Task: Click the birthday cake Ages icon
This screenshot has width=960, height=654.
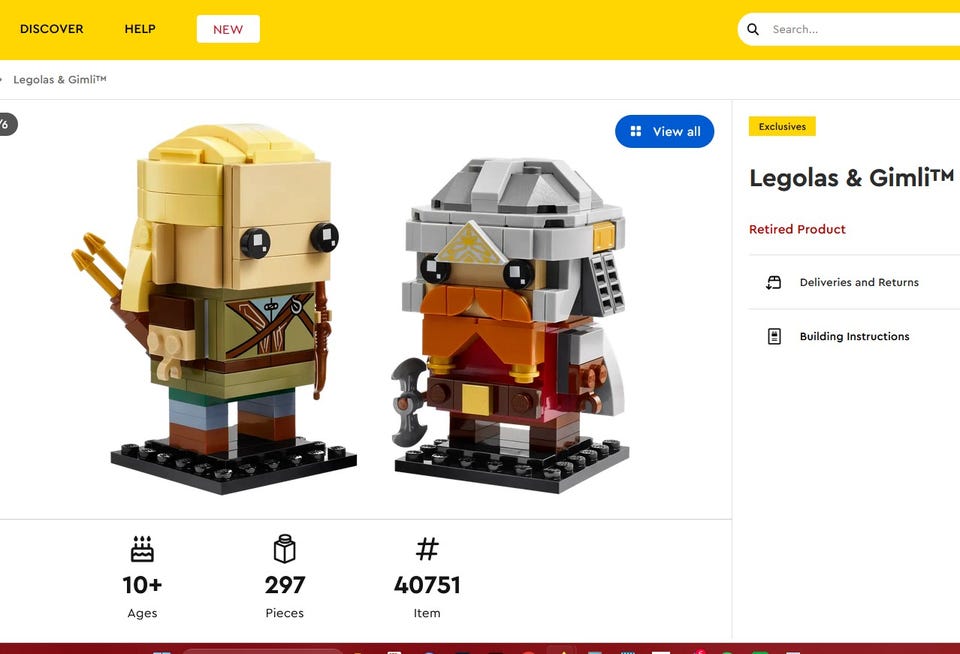Action: pyautogui.click(x=142, y=549)
